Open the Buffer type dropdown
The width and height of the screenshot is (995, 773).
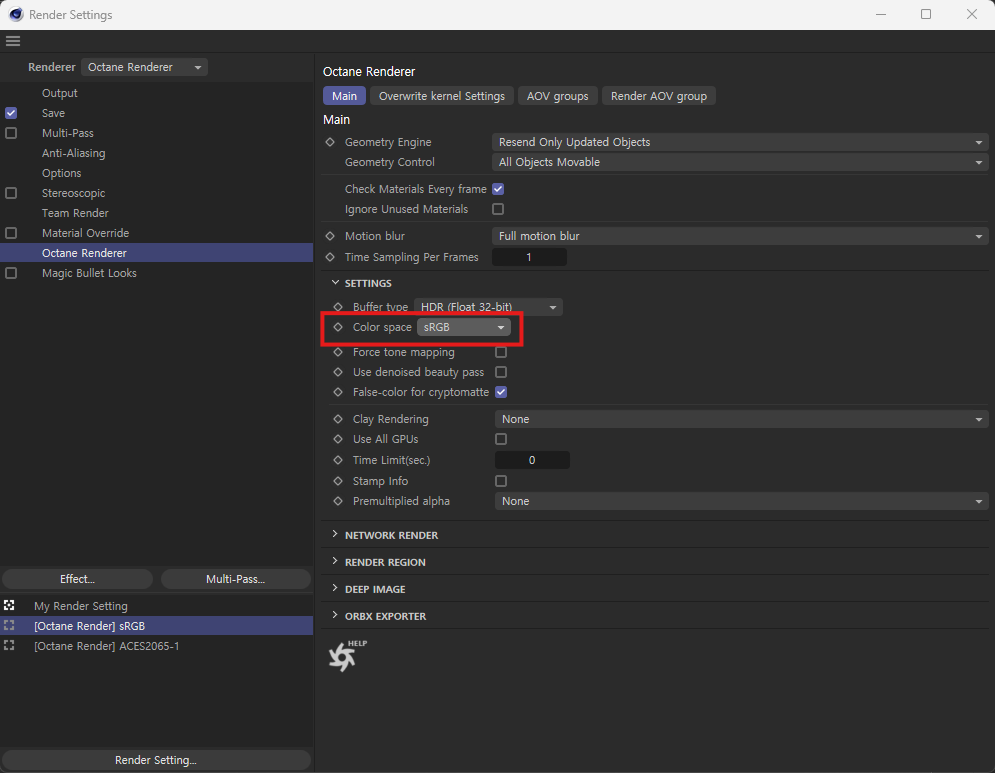[x=489, y=307]
